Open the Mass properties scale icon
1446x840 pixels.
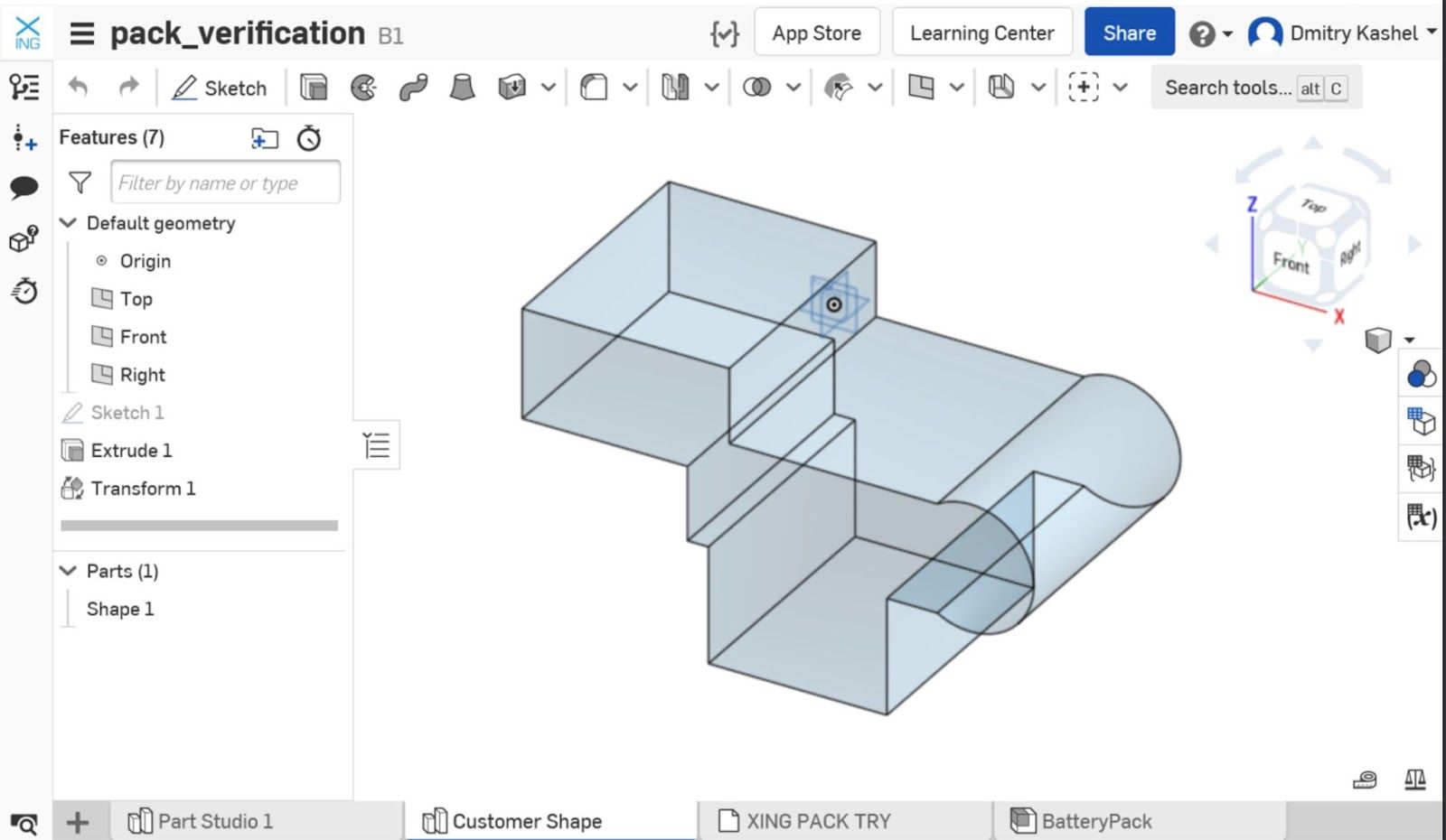[1415, 779]
